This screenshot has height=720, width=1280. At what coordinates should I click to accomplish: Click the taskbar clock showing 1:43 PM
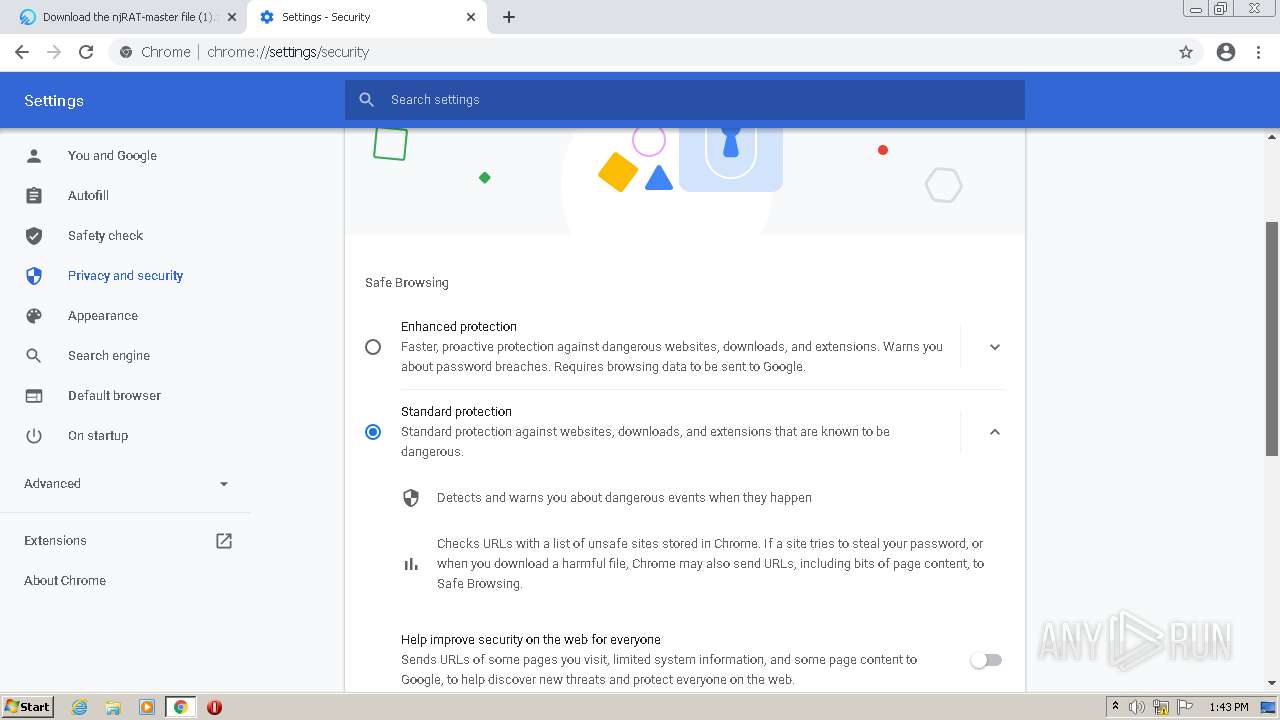[1229, 707]
